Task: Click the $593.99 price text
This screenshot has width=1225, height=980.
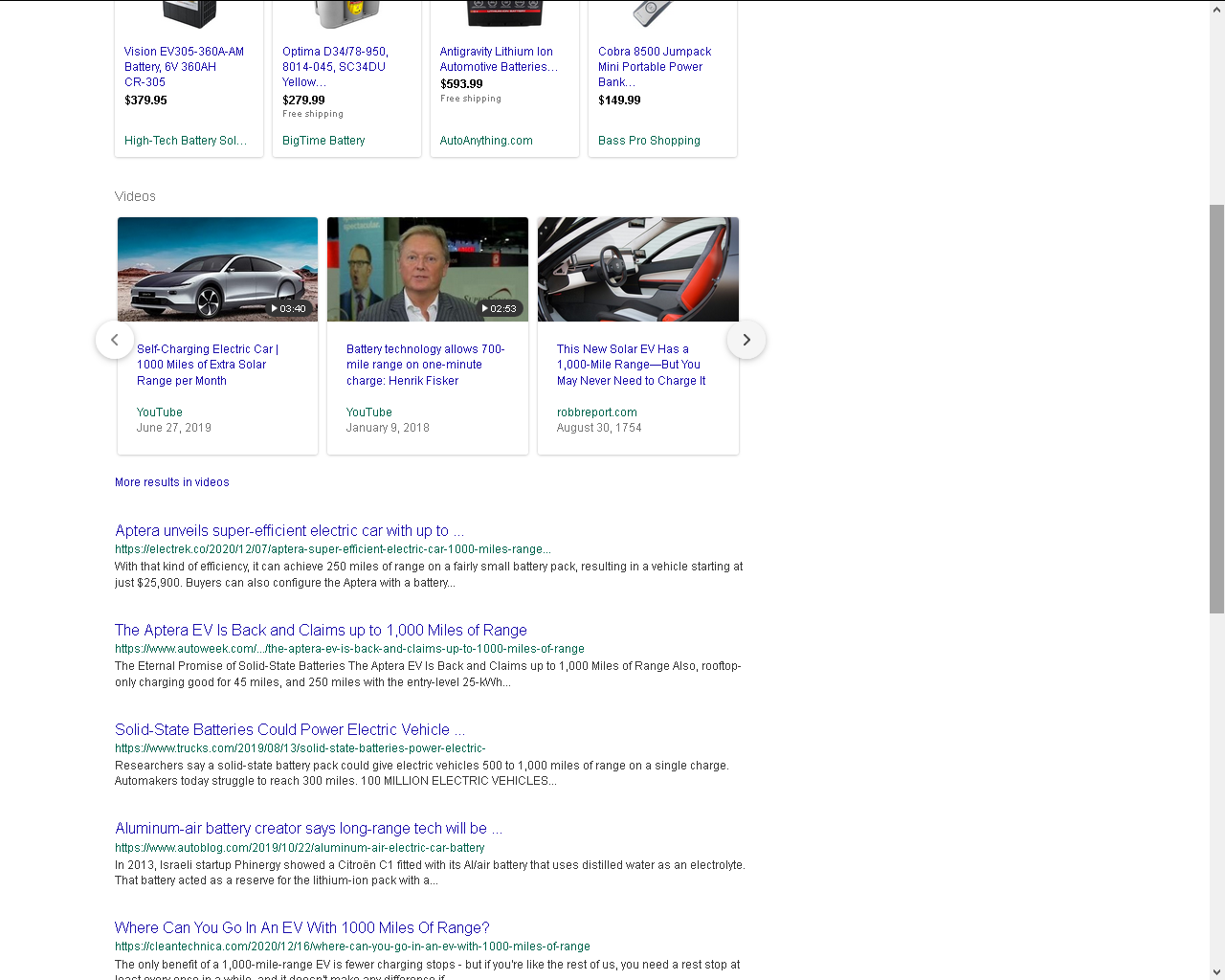Action: pos(461,84)
